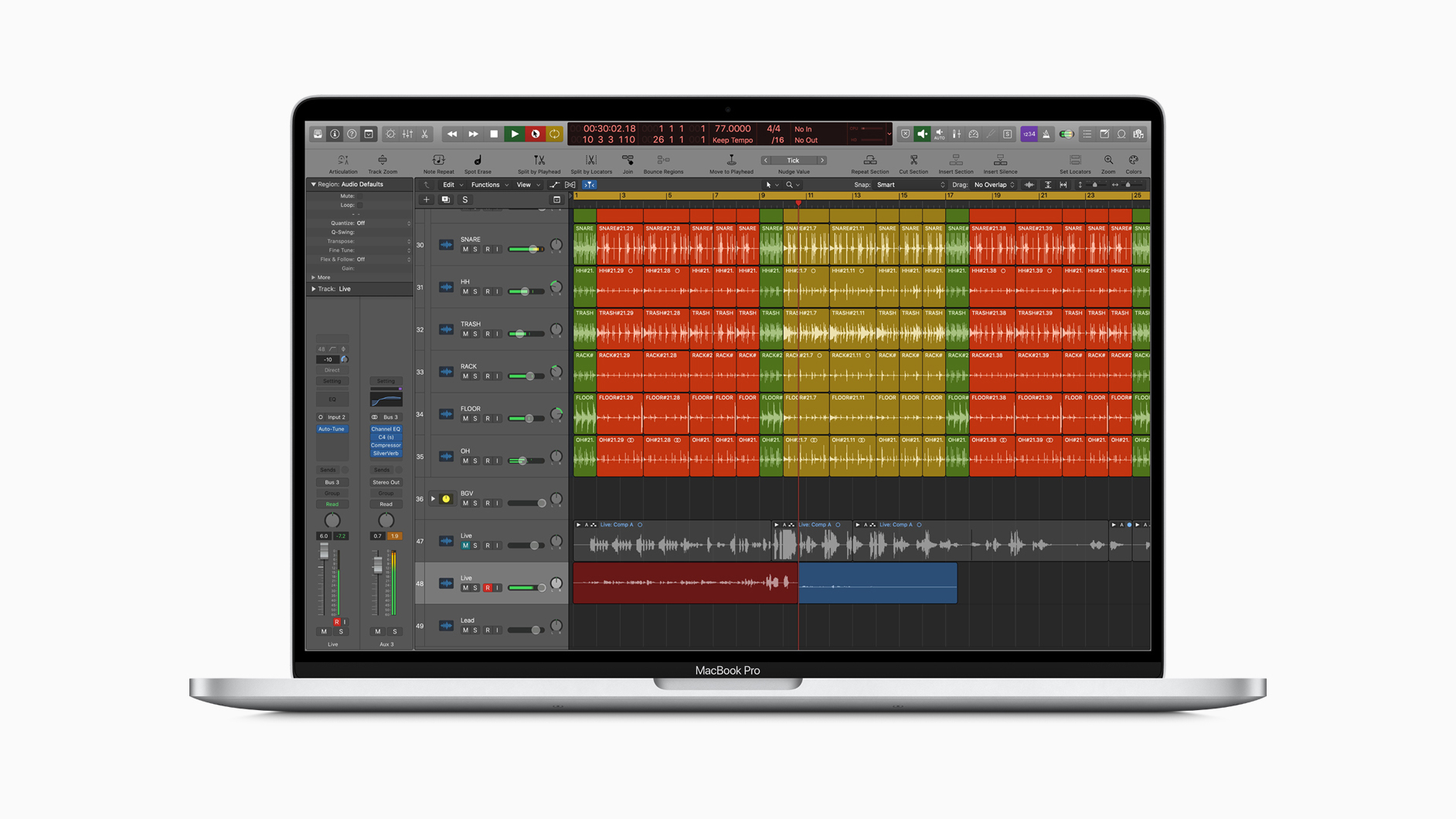Expand the BGV track stack

click(x=433, y=499)
